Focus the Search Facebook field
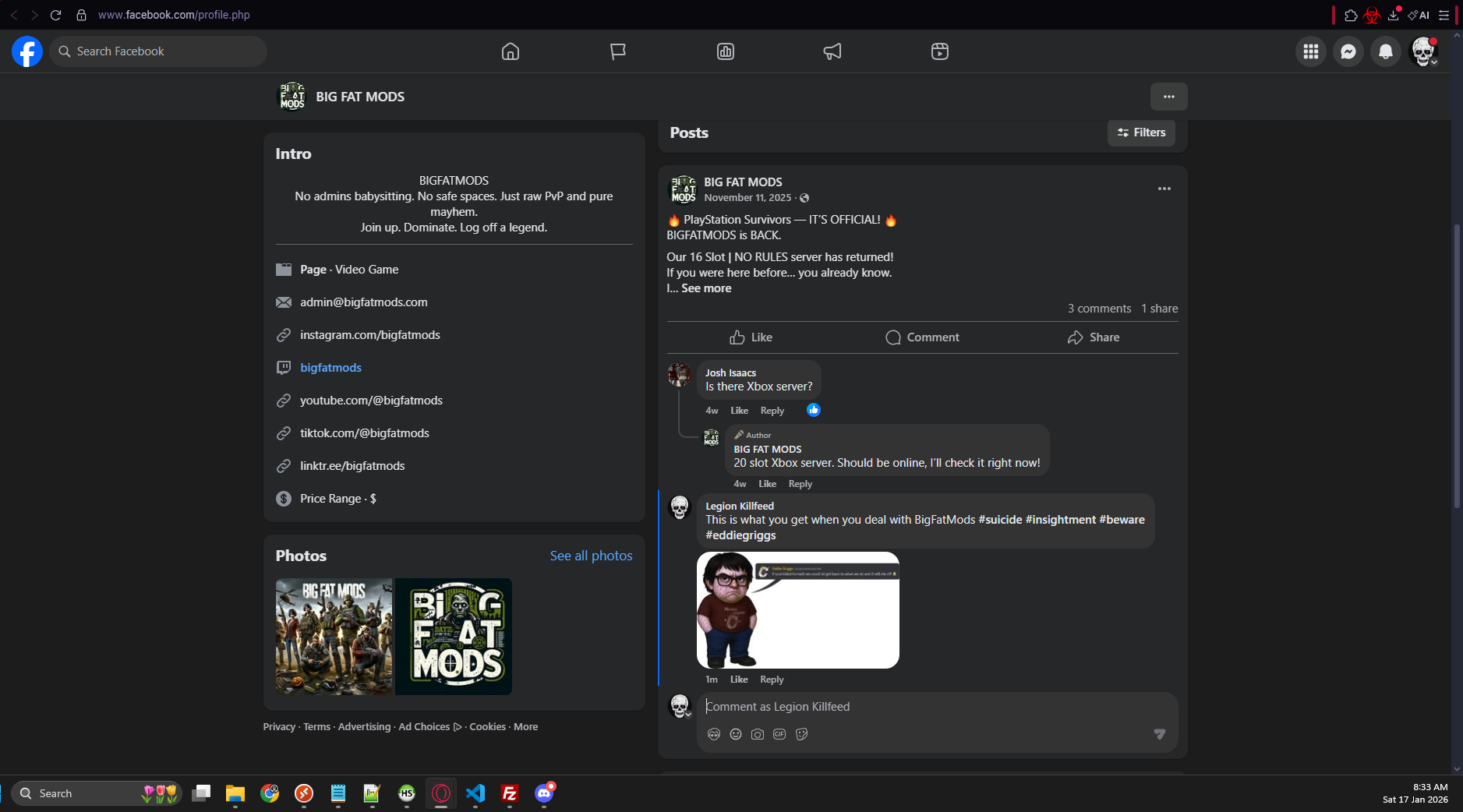Image resolution: width=1463 pixels, height=812 pixels. pos(158,51)
